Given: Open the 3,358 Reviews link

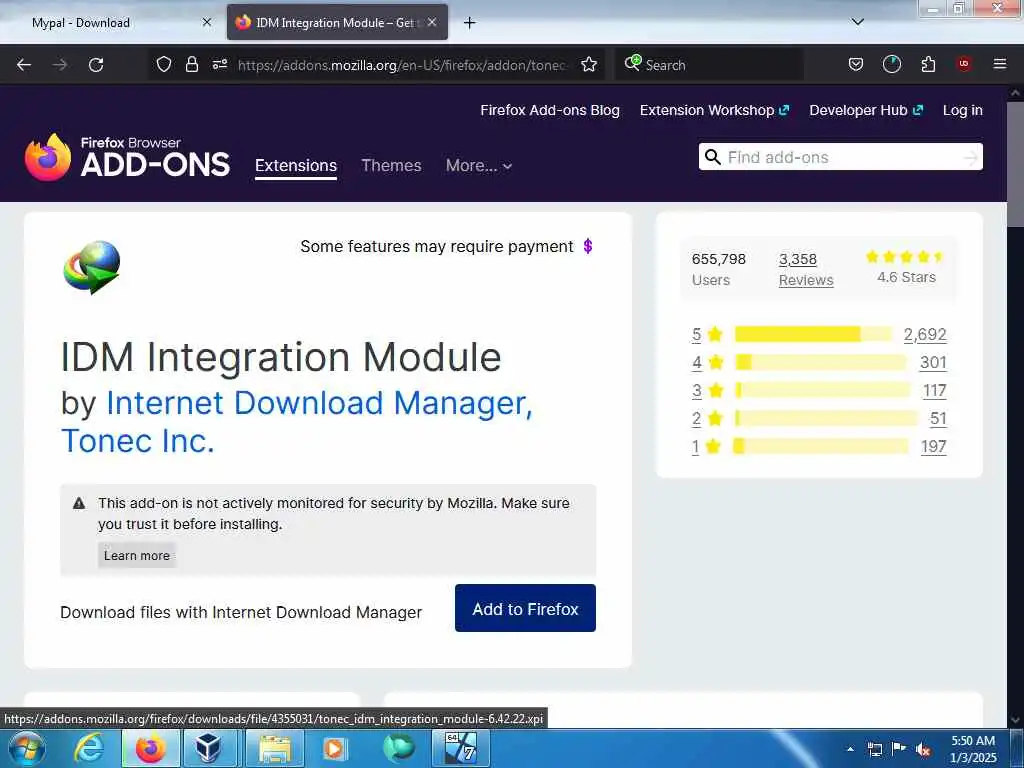Looking at the screenshot, I should click(806, 269).
